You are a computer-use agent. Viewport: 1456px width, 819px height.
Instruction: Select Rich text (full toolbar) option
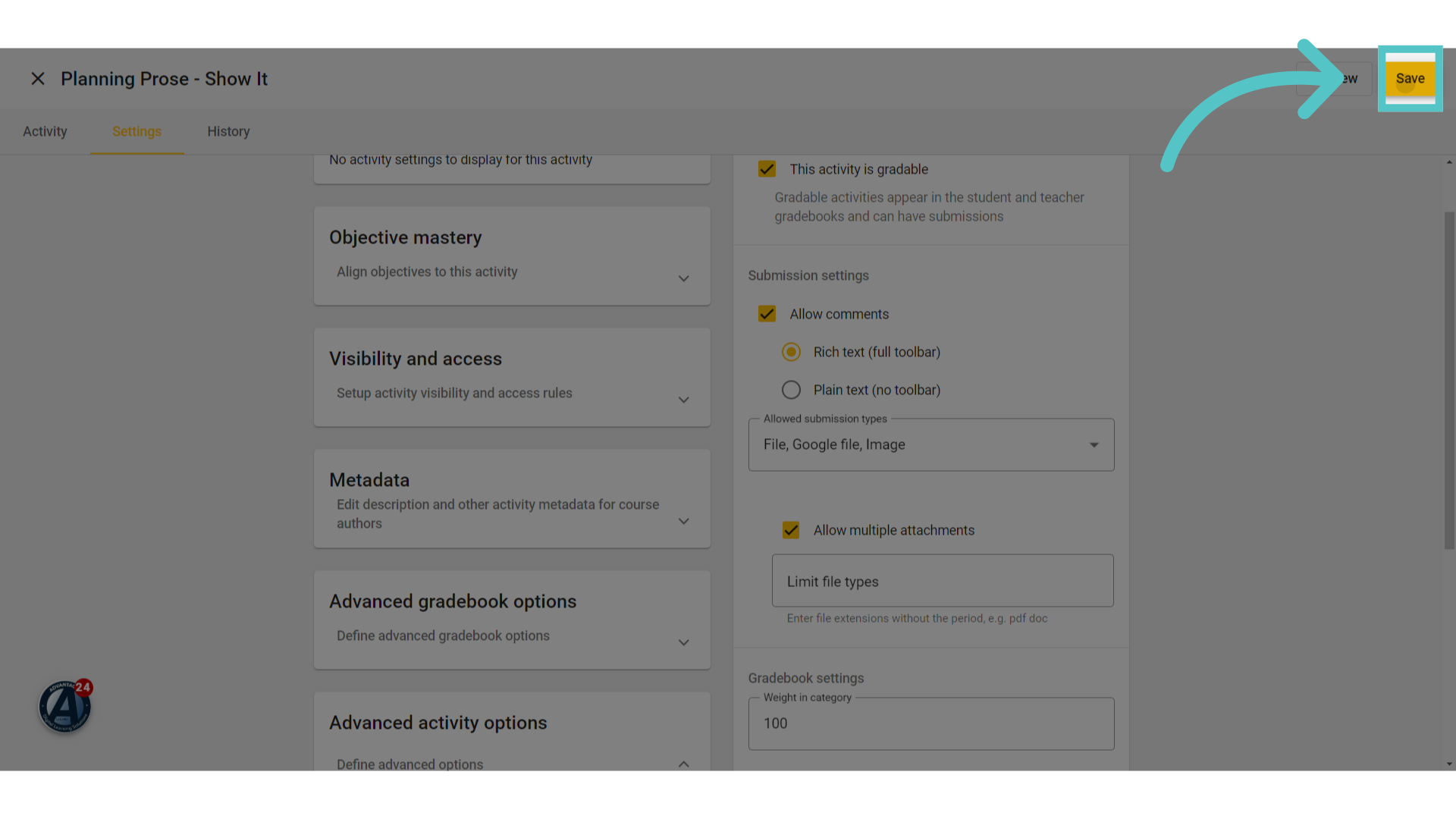coord(791,352)
